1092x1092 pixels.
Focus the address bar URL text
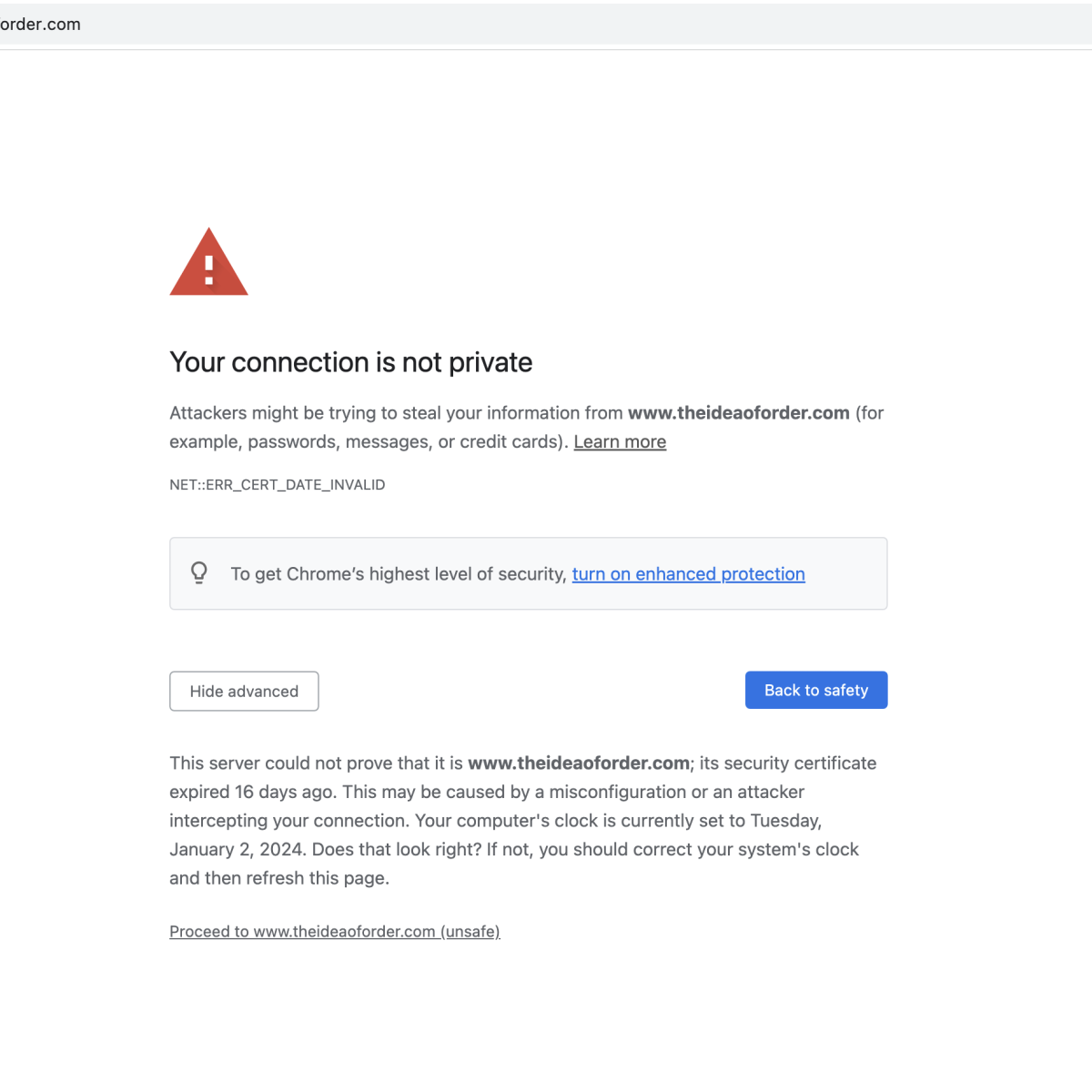tap(40, 25)
